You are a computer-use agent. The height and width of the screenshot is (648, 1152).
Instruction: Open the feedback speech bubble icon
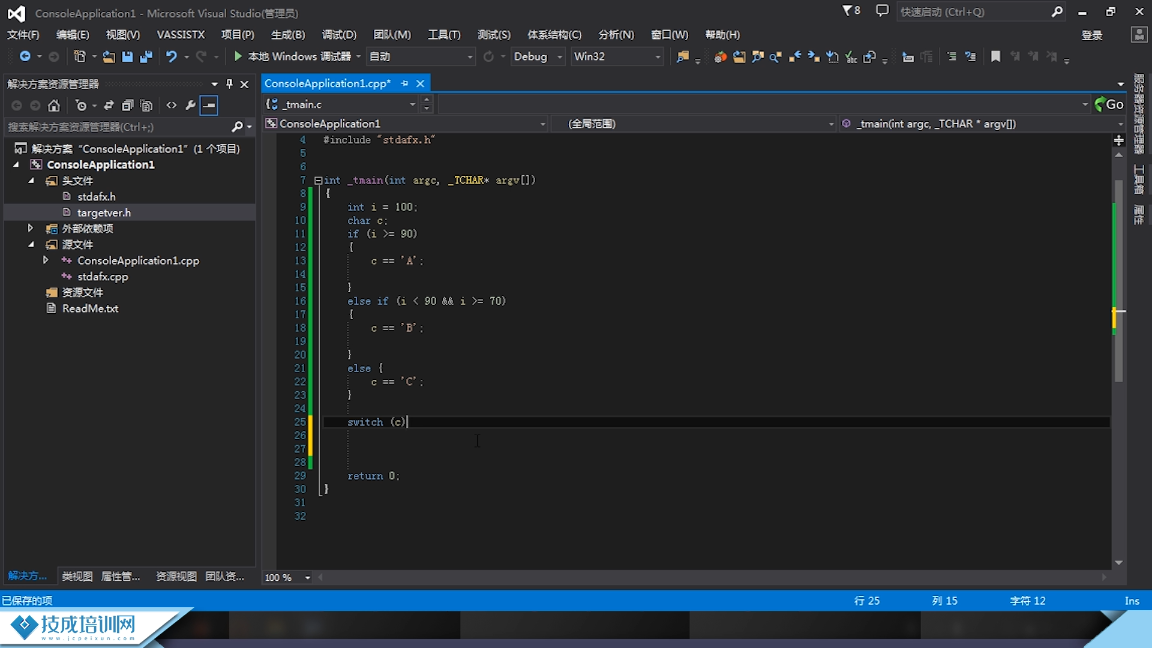[x=882, y=11]
